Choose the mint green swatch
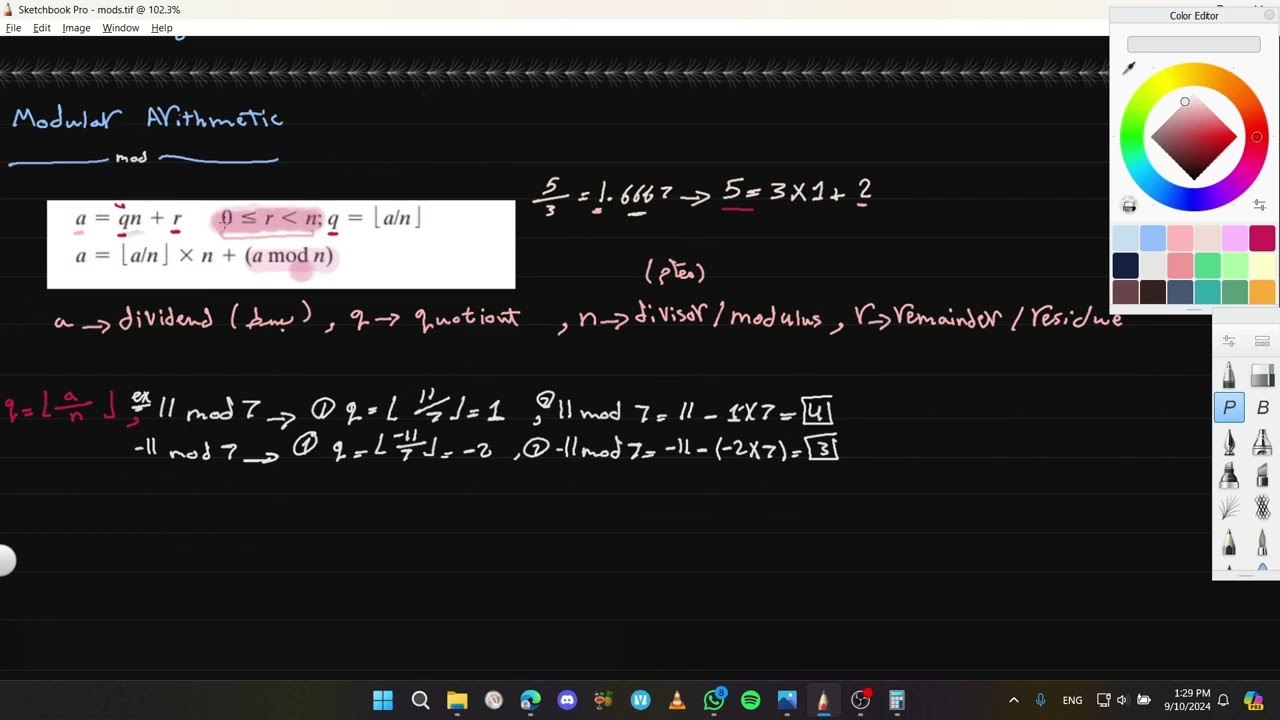Screen dimensions: 1280x720 pos(1208,265)
